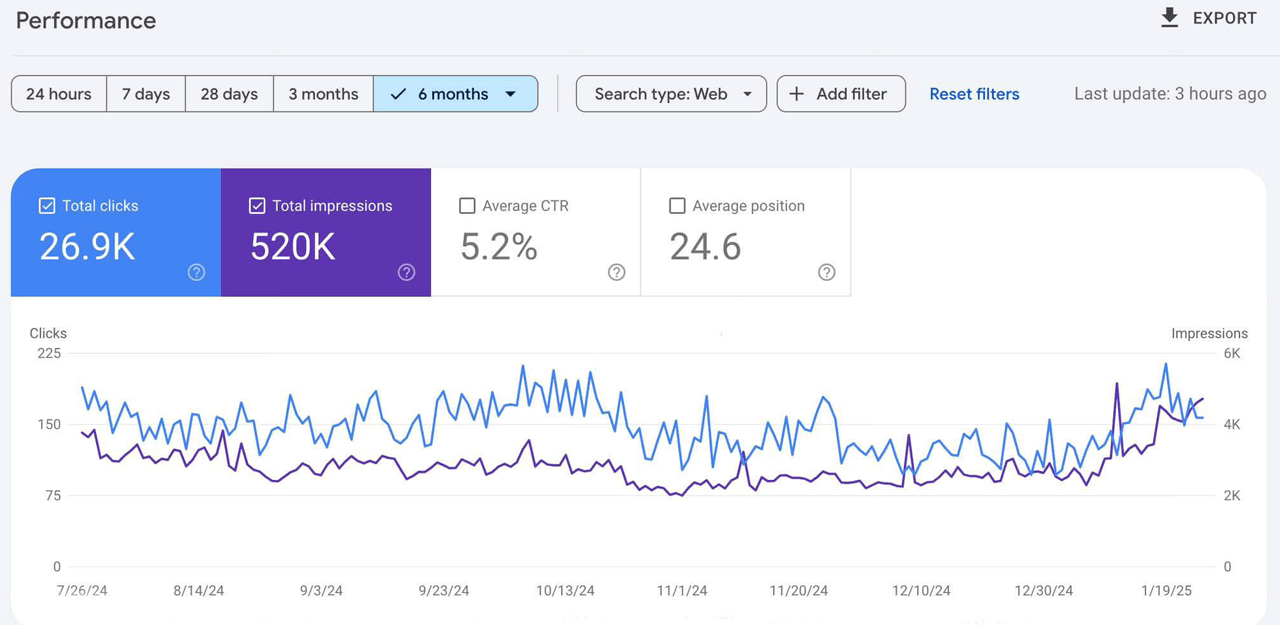1280x625 pixels.
Task: Open help icon on Total clicks card
Action: click(196, 272)
